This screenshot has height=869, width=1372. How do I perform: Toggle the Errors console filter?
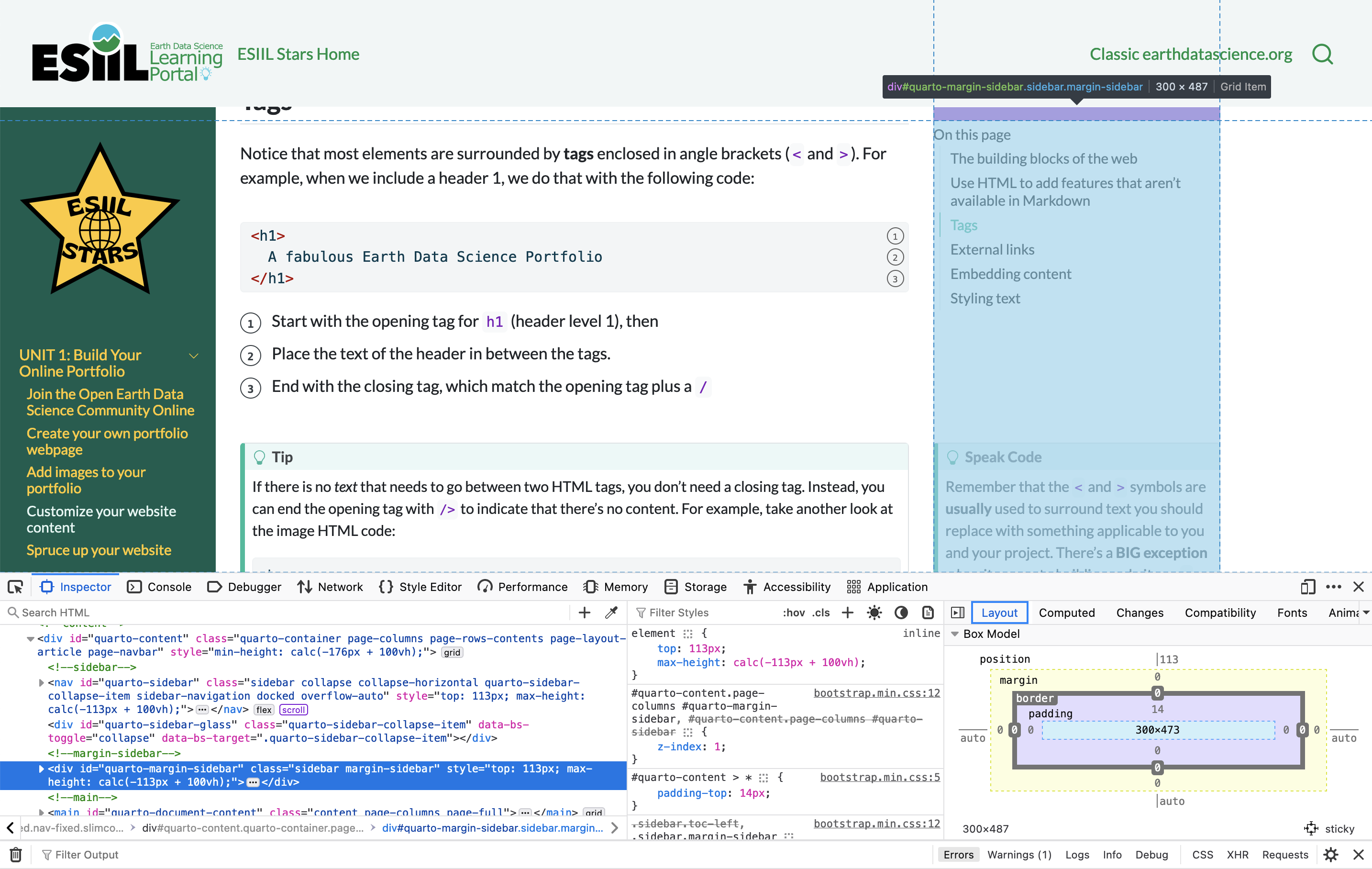[x=958, y=854]
